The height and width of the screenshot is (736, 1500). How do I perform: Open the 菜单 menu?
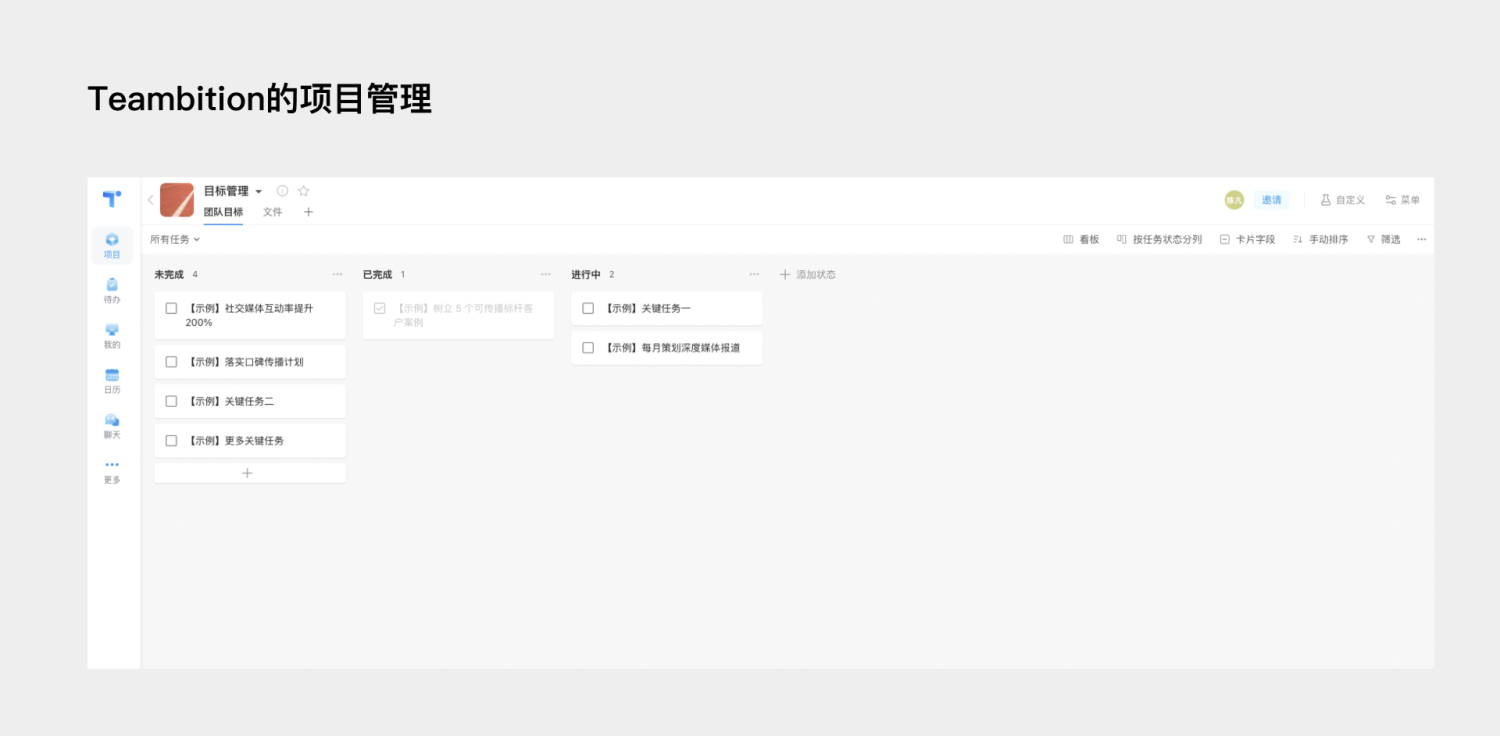click(1402, 200)
